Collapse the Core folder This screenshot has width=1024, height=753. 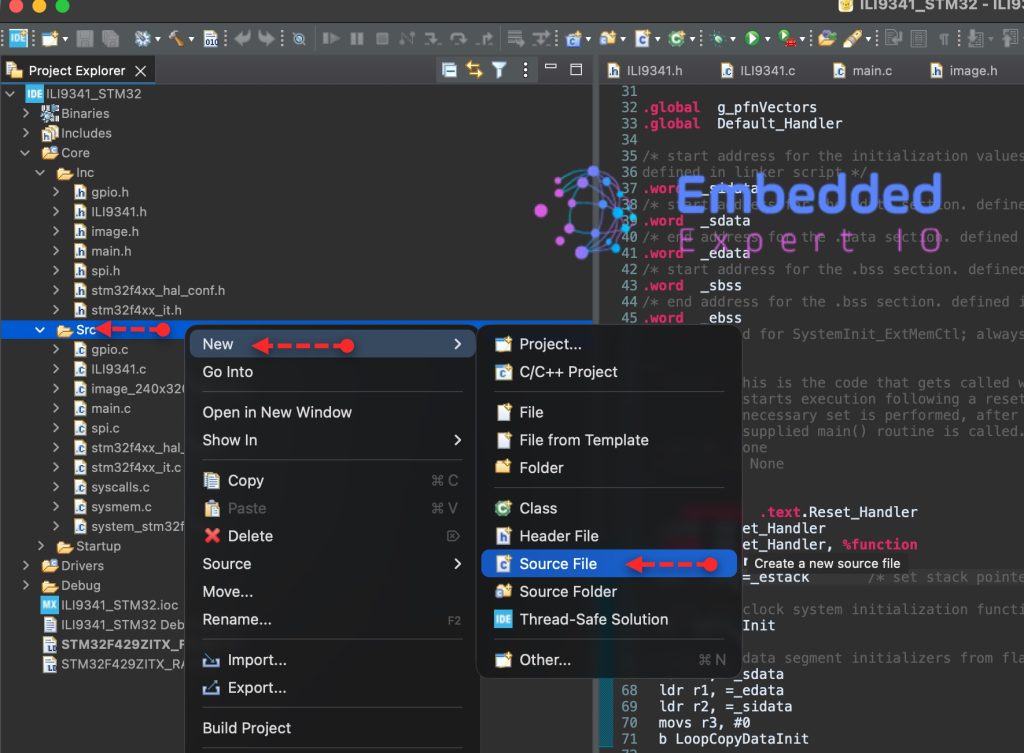coord(26,153)
